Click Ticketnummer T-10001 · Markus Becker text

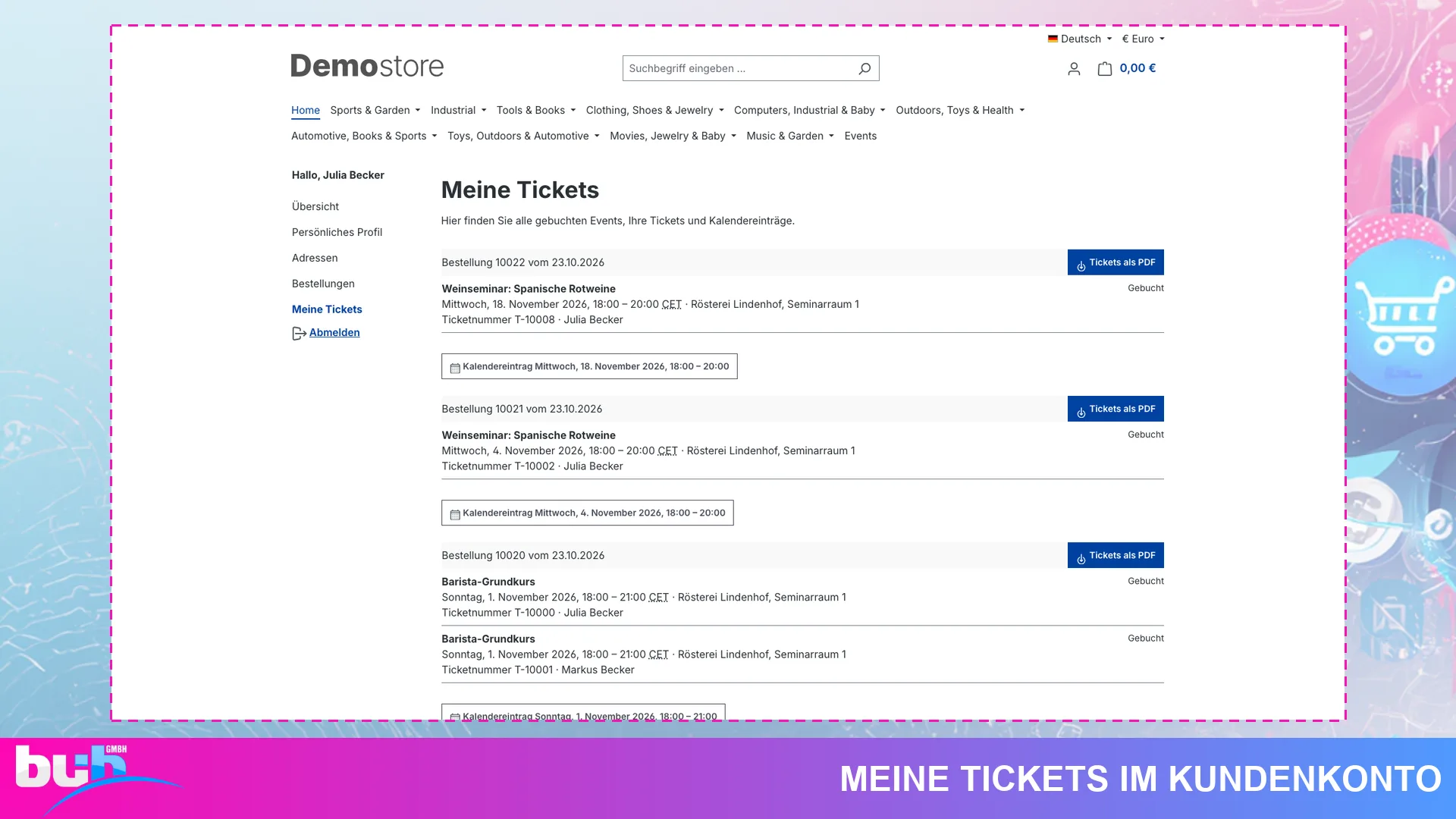pos(538,670)
